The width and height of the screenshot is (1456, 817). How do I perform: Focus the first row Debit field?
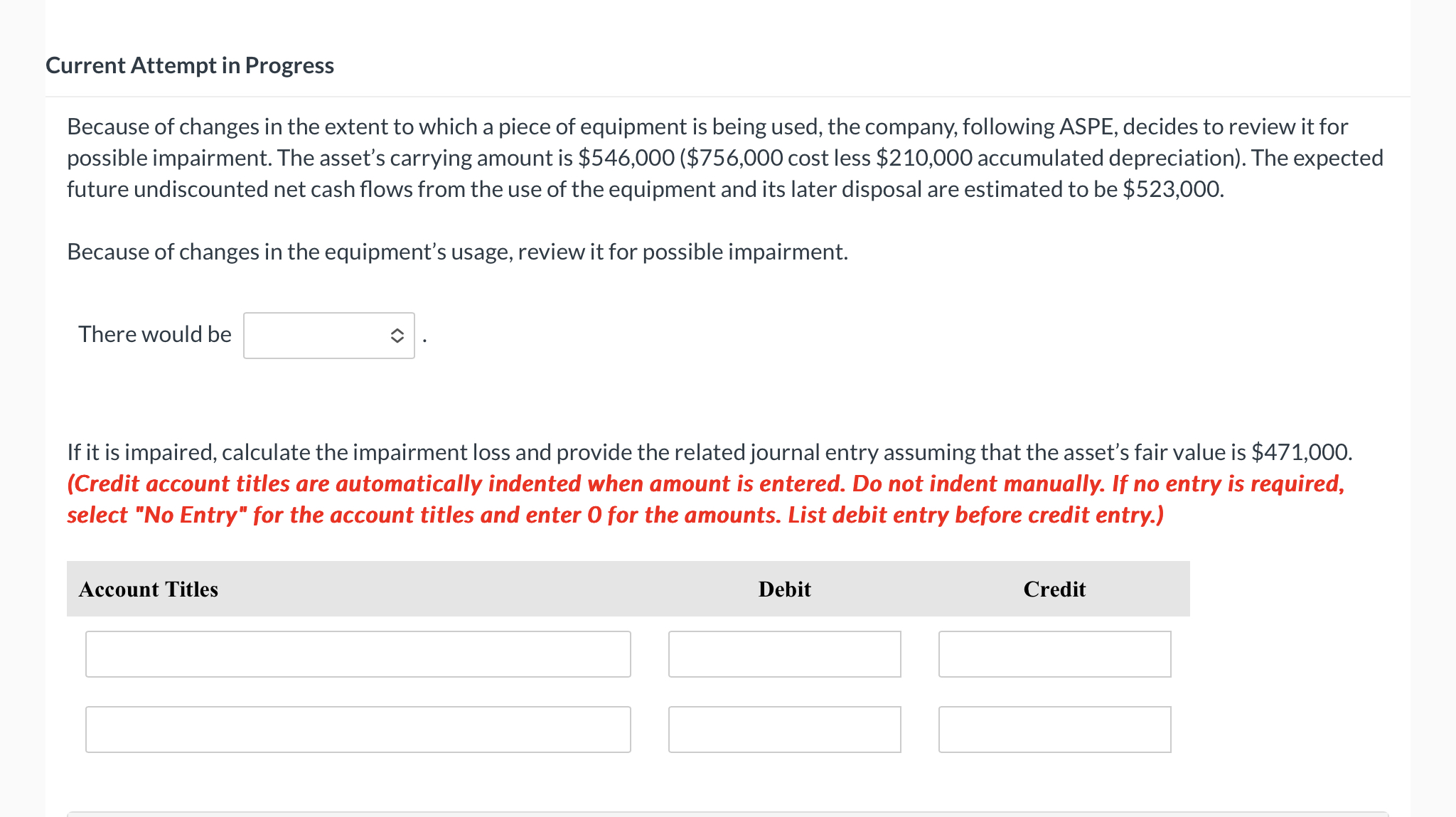(784, 654)
